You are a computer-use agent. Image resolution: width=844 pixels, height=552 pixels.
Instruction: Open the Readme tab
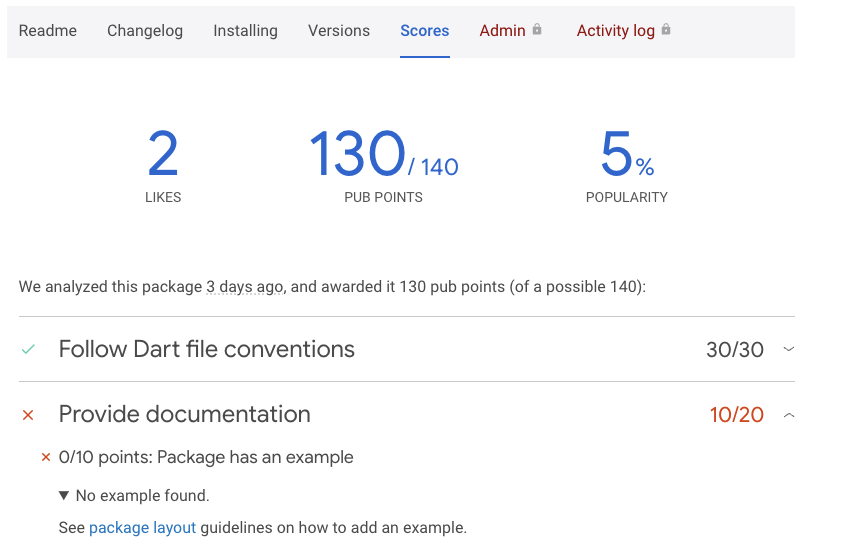[48, 31]
